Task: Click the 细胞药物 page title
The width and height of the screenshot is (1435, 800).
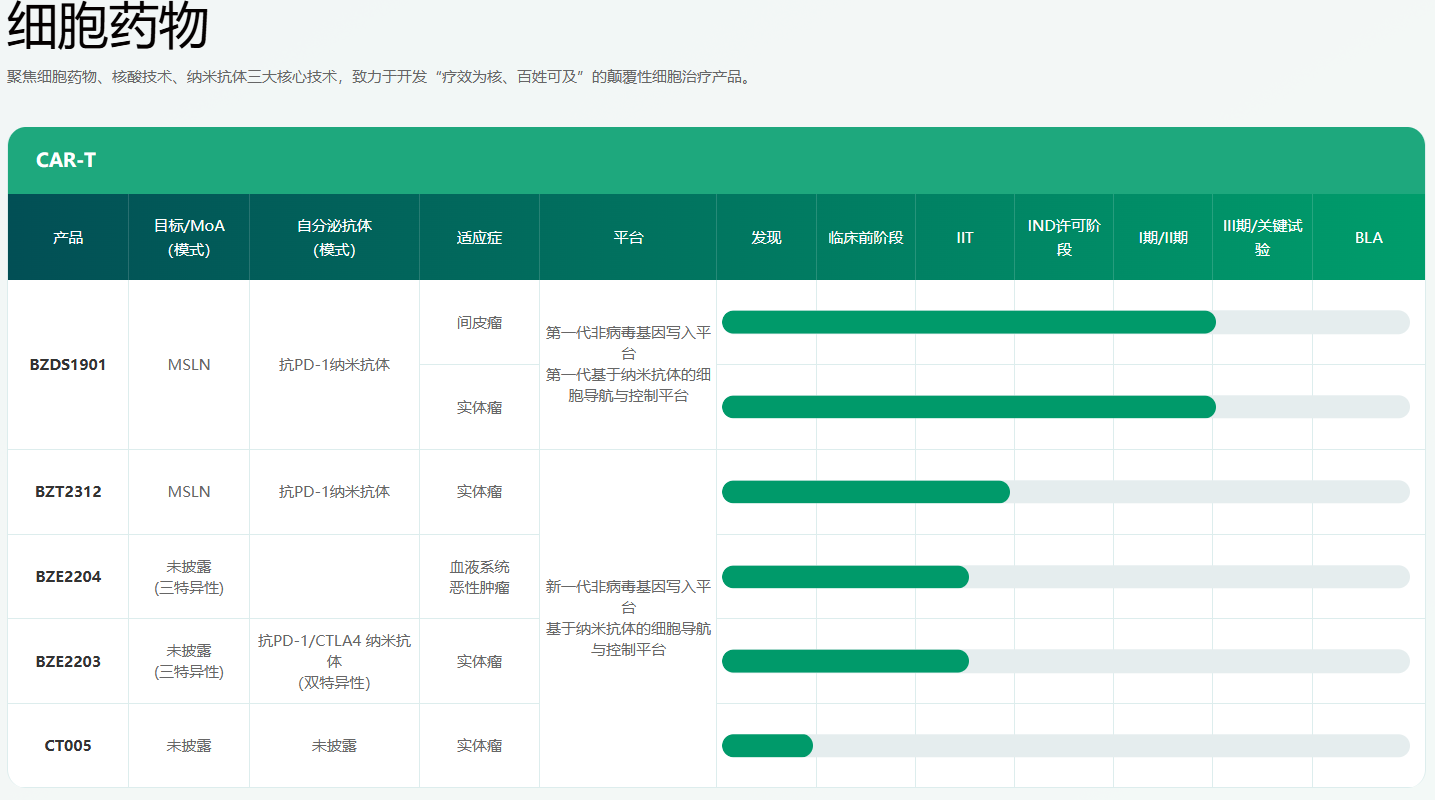Action: tap(108, 27)
